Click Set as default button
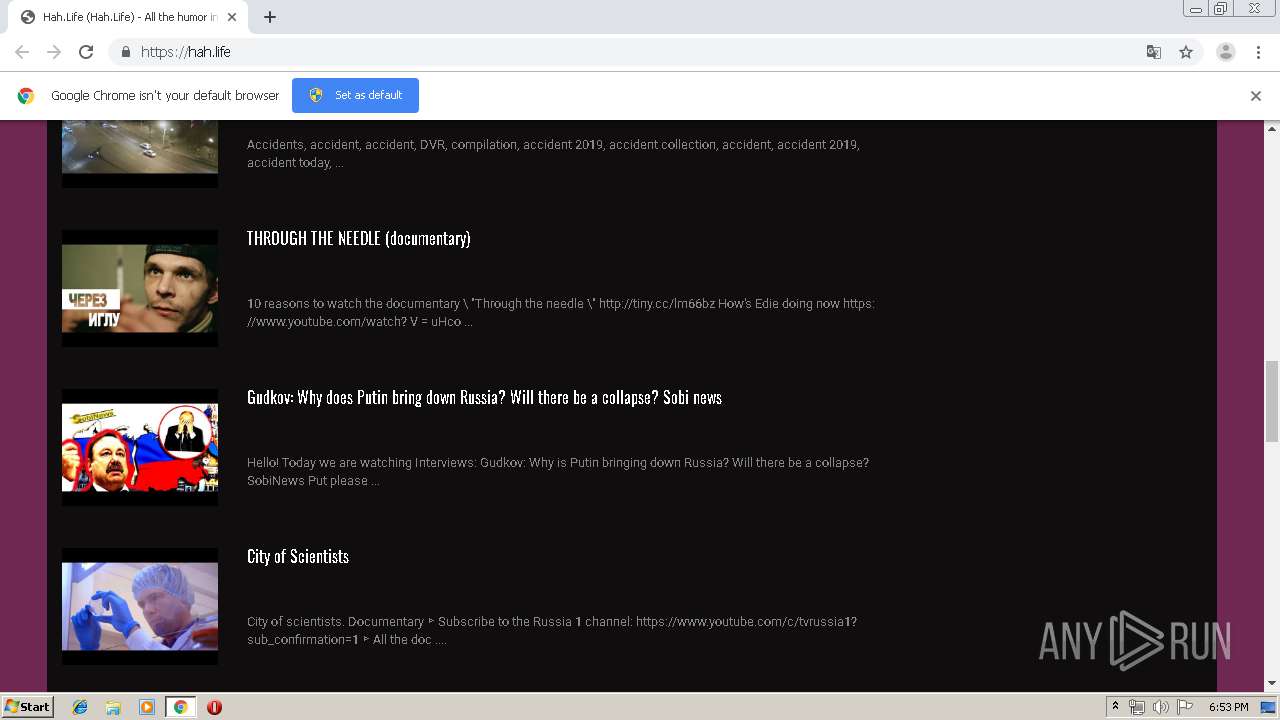The image size is (1280, 720). pyautogui.click(x=355, y=95)
